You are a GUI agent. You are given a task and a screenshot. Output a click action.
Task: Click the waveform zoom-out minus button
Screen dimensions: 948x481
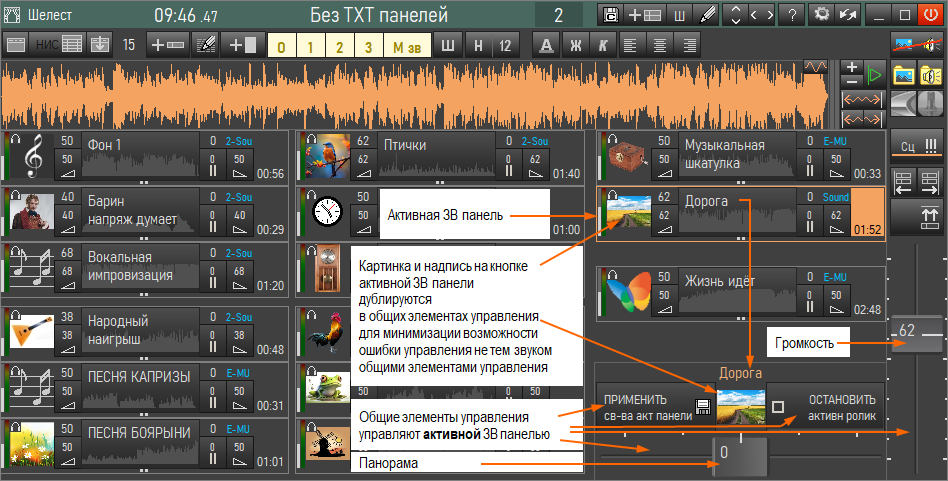[852, 82]
